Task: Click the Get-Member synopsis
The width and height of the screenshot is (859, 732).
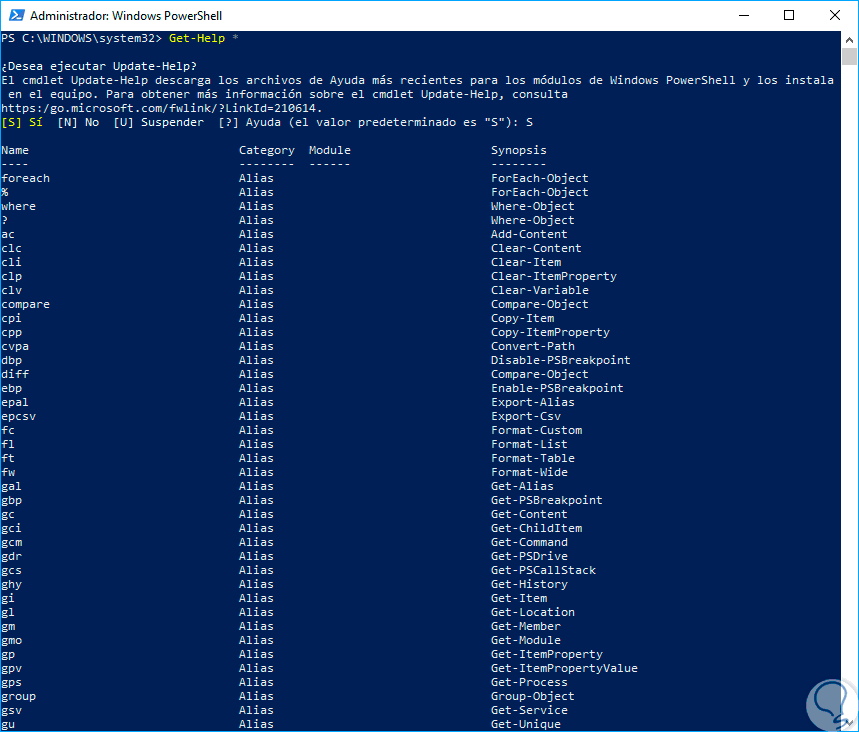Action: click(x=526, y=626)
